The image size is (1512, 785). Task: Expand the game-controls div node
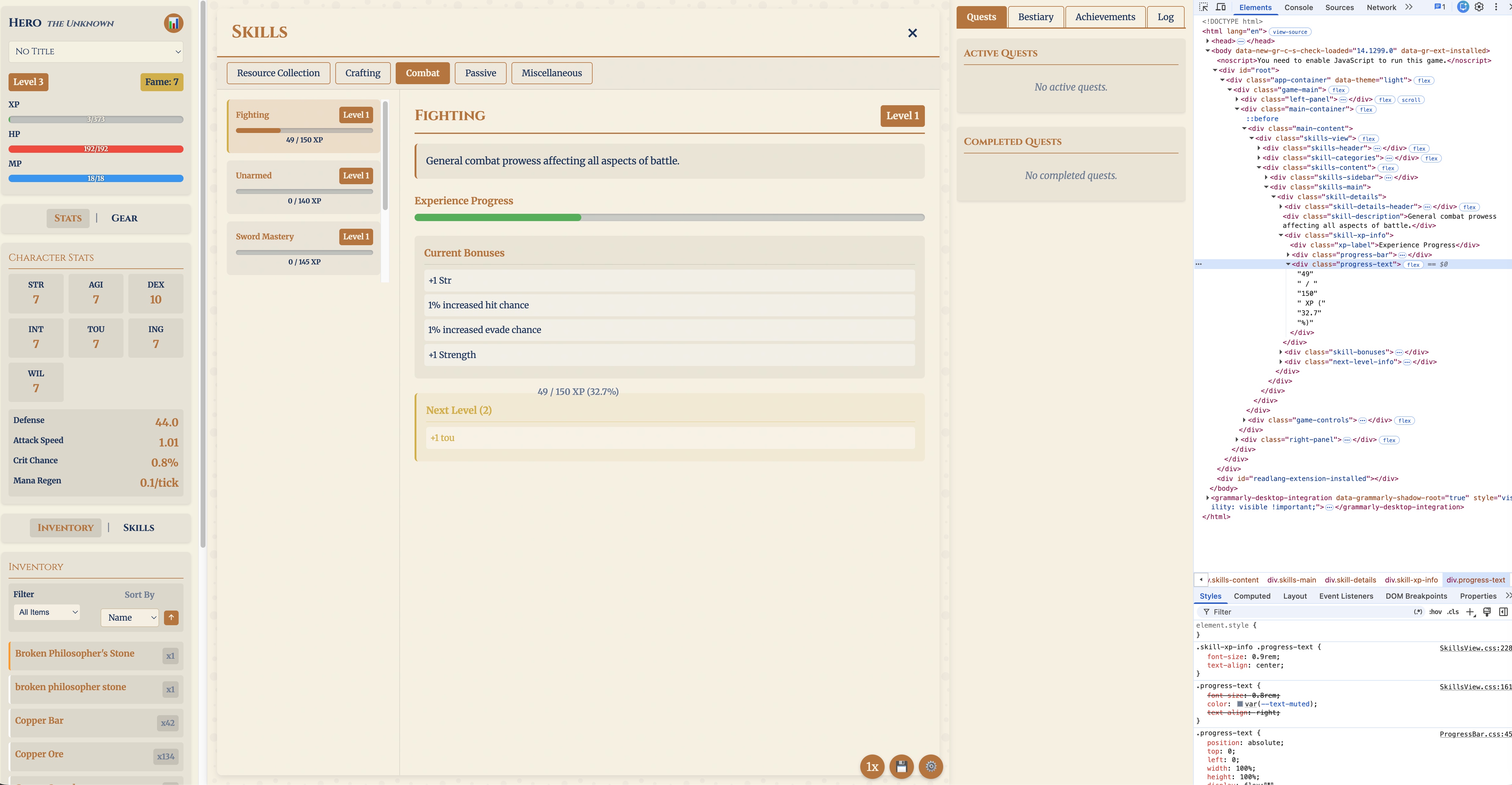point(1244,420)
